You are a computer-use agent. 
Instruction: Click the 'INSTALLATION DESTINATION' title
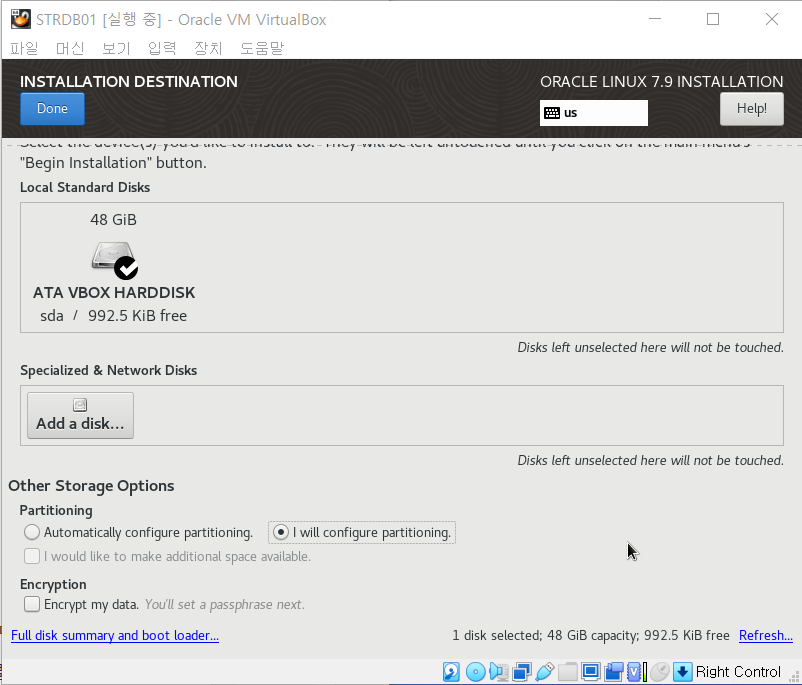pyautogui.click(x=129, y=81)
